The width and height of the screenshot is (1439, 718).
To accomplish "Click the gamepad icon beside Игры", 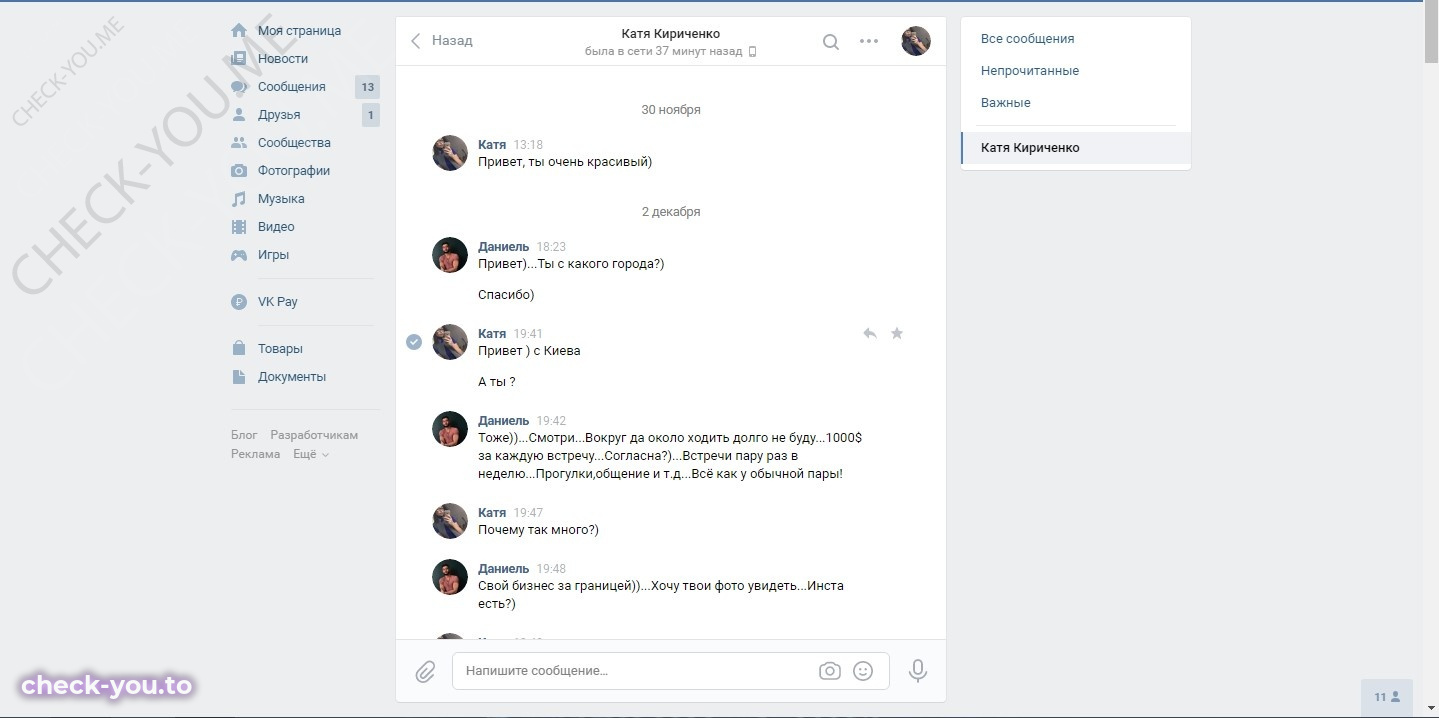I will [239, 255].
